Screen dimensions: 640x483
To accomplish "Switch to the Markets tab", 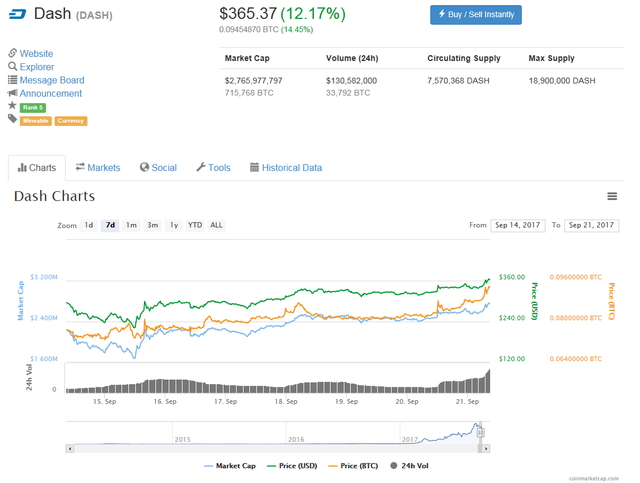I will (x=98, y=168).
